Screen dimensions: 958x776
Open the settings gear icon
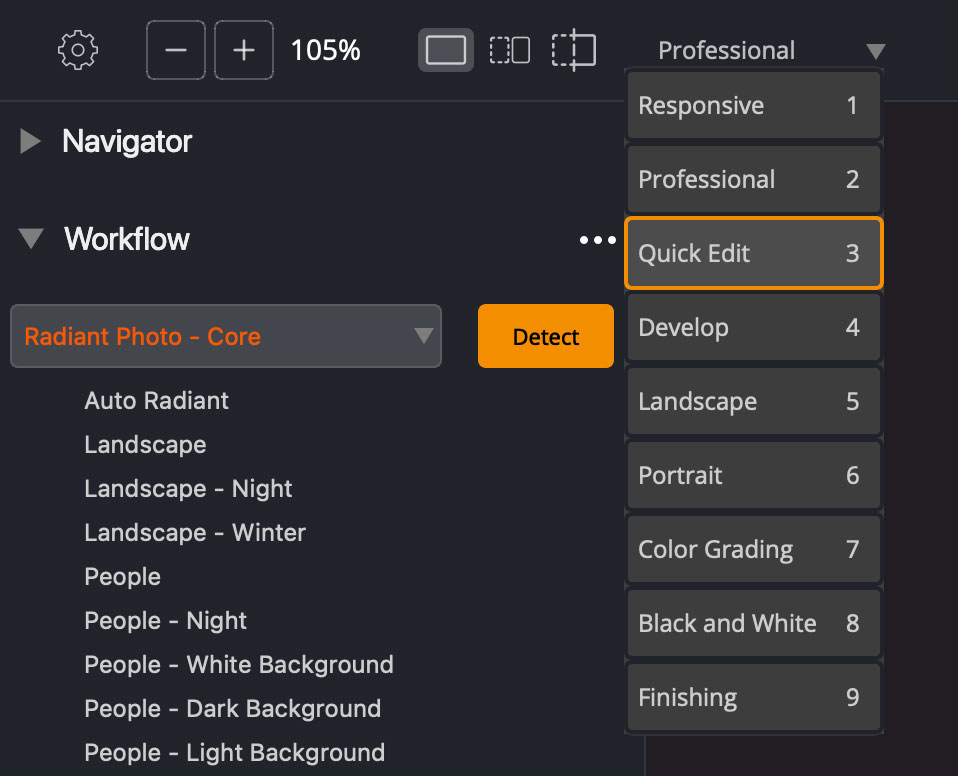77,50
